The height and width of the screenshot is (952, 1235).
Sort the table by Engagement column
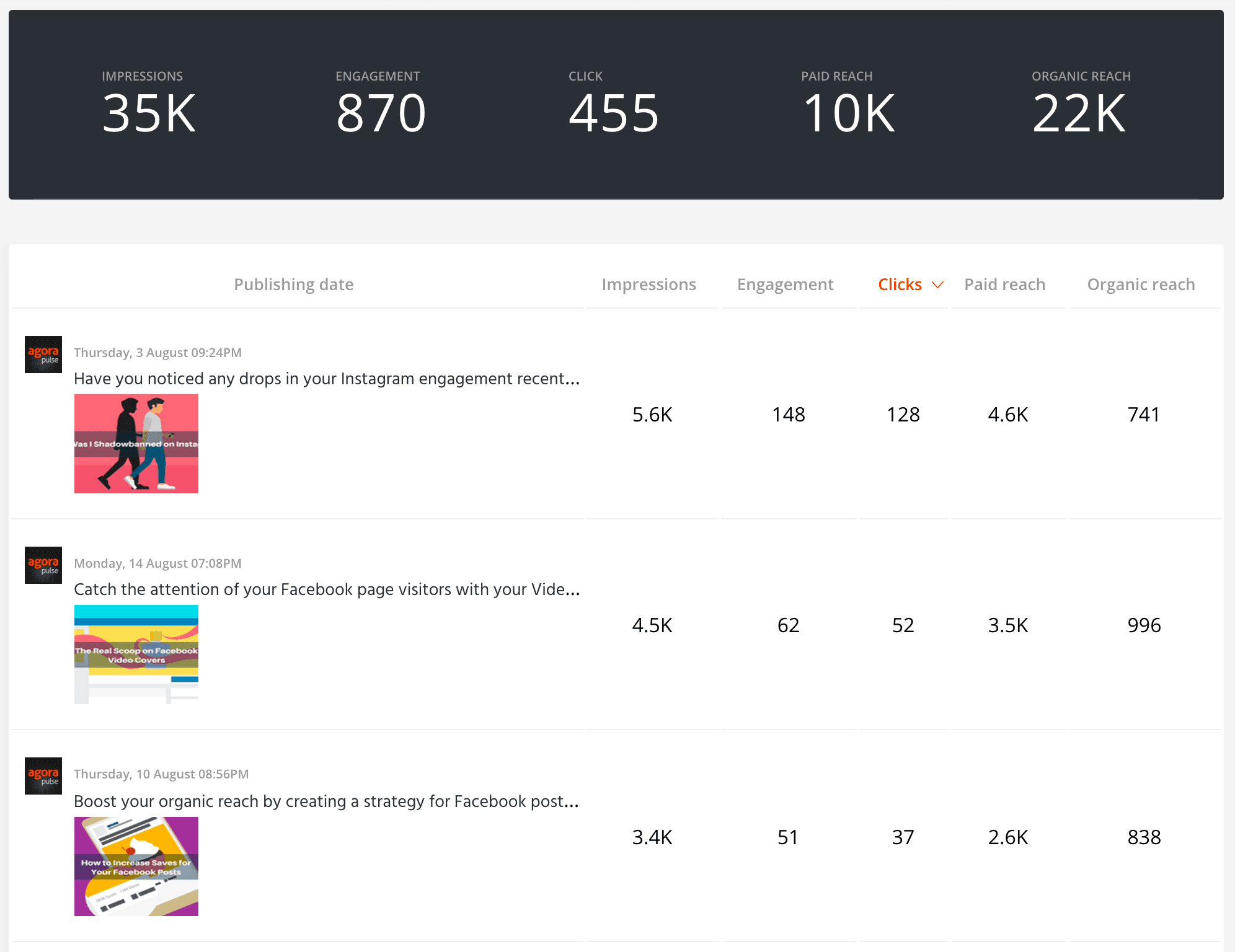pyautogui.click(x=786, y=284)
